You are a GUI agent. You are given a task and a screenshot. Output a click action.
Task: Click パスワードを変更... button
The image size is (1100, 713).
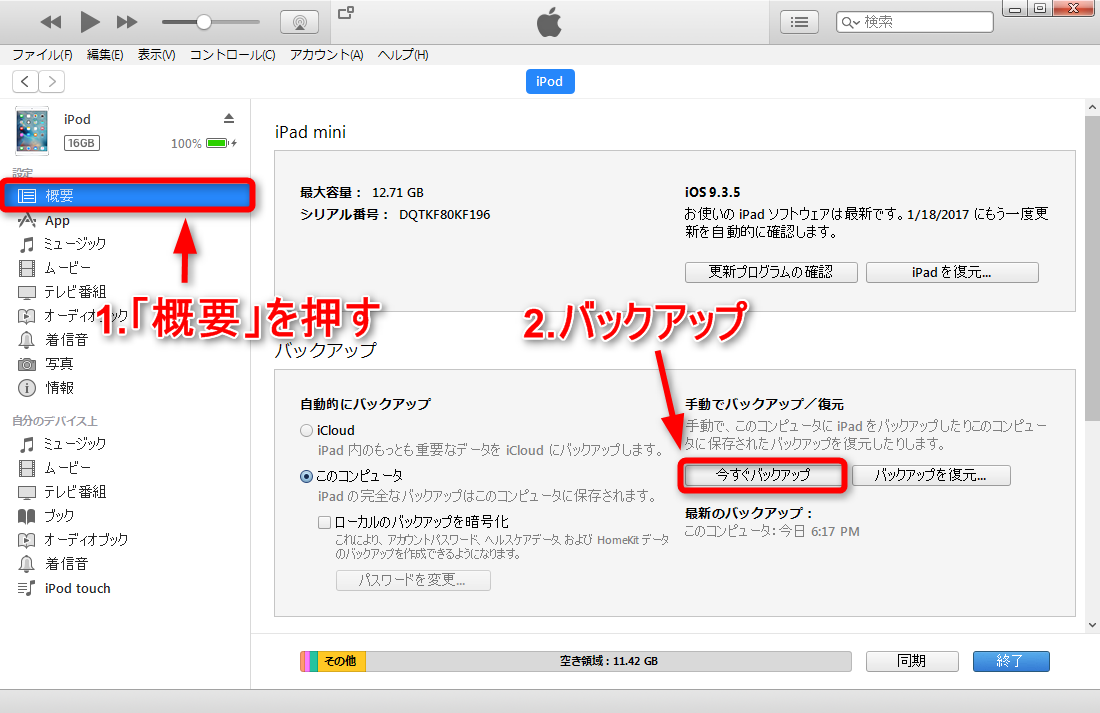tap(413, 580)
